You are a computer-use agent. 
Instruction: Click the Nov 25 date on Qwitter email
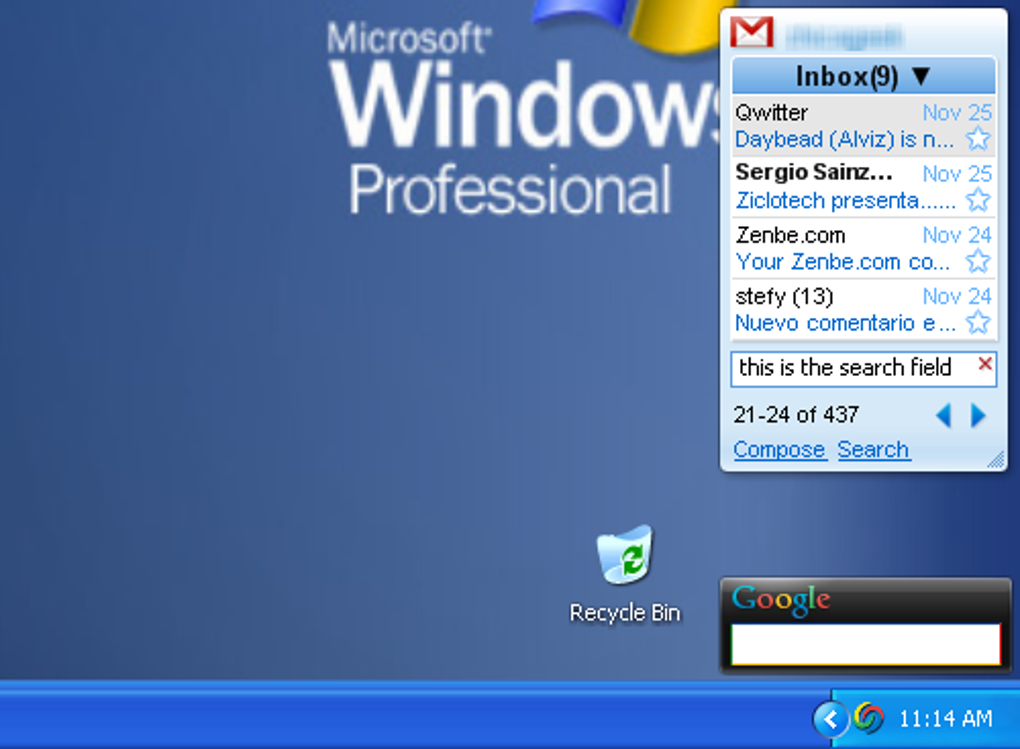pyautogui.click(x=957, y=113)
